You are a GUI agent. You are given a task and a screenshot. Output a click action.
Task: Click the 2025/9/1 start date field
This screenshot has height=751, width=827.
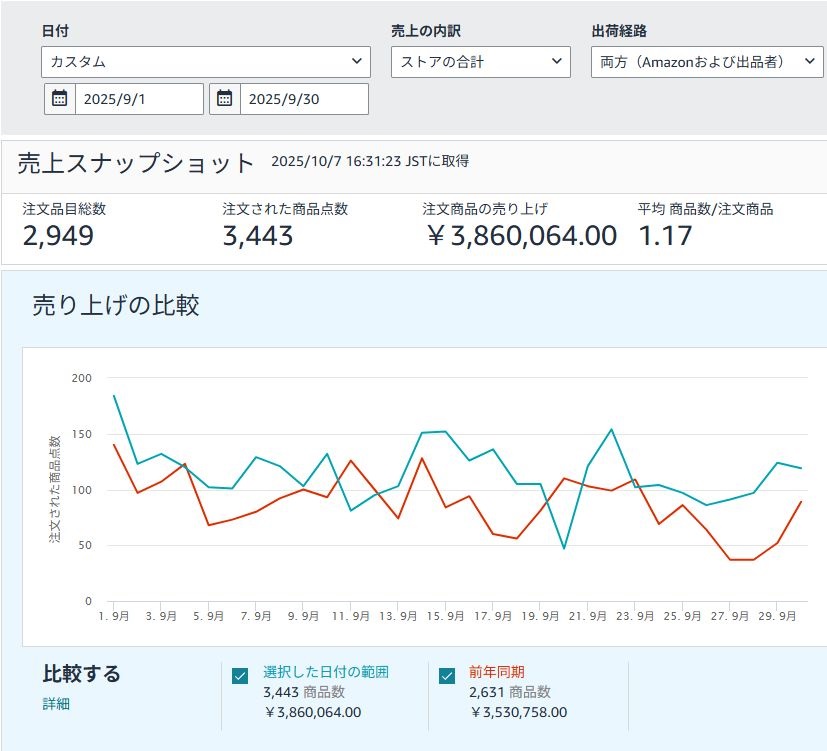coord(138,99)
